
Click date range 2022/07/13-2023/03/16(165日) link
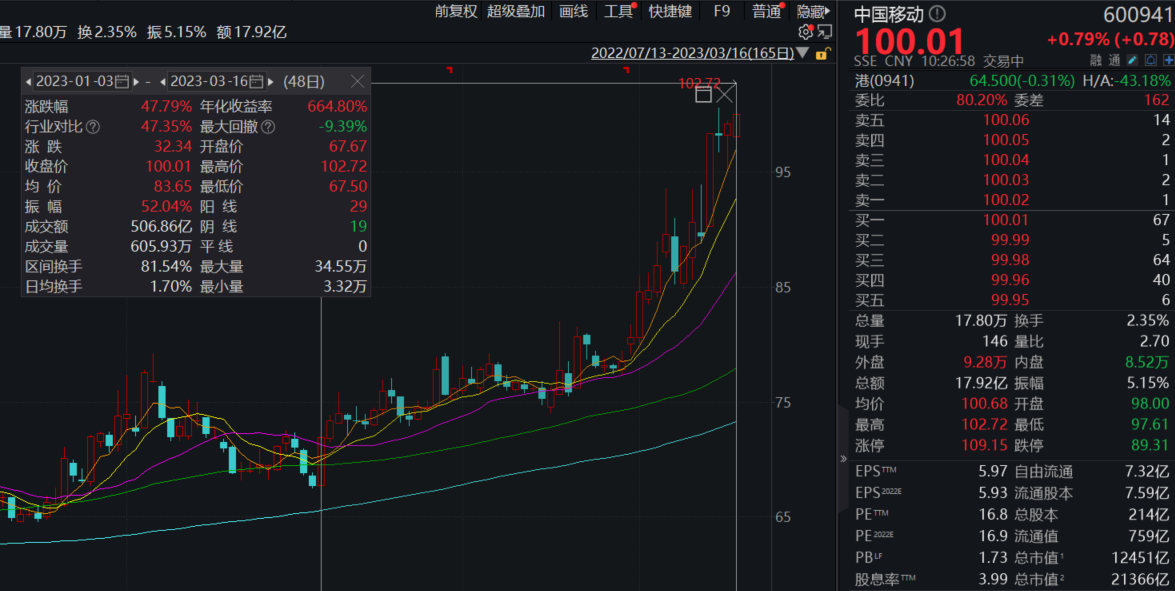[692, 53]
